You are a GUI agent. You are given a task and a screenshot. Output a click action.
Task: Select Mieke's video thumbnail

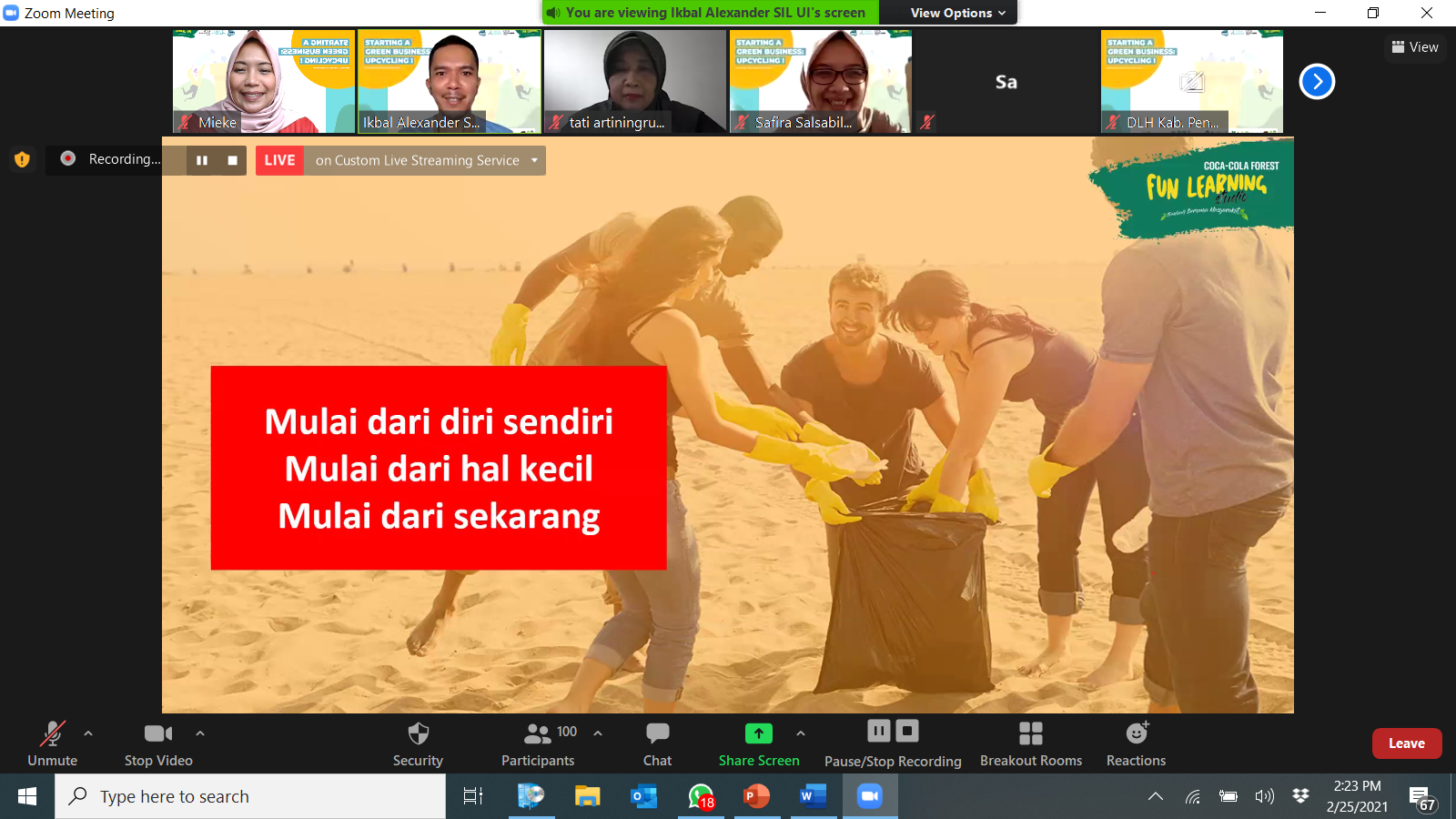tap(264, 82)
